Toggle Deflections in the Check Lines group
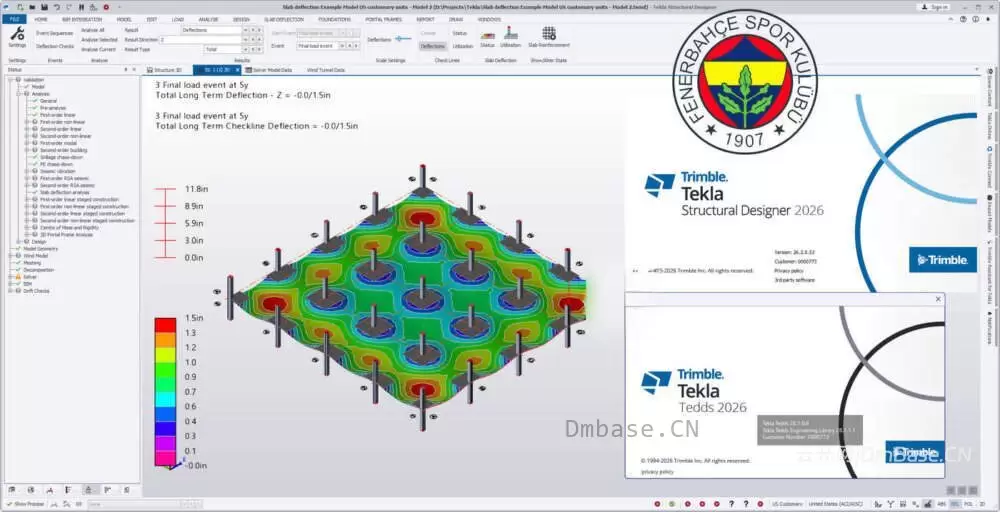The image size is (1000, 512). click(432, 46)
